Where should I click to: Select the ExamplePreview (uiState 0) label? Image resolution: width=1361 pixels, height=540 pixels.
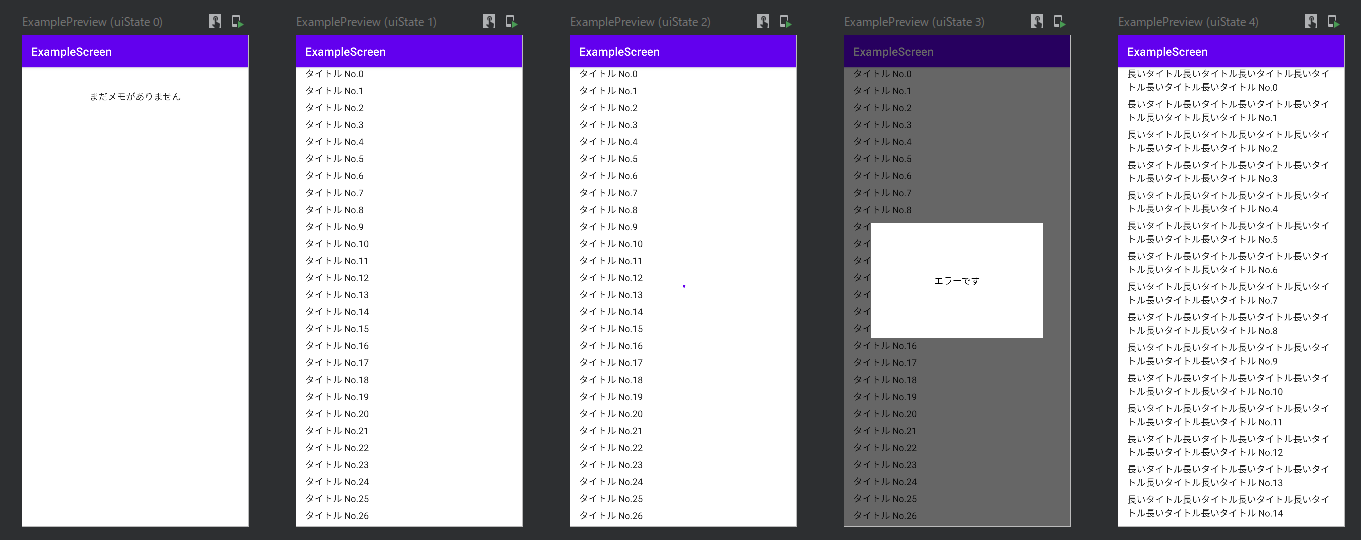pos(92,22)
